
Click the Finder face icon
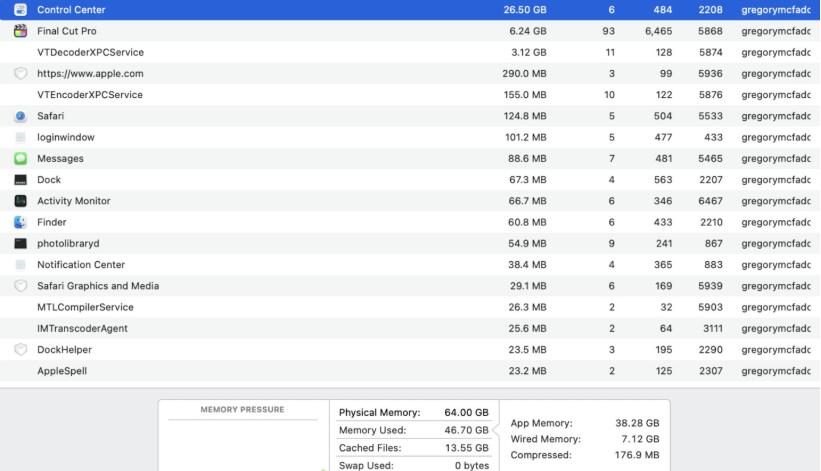click(x=20, y=222)
